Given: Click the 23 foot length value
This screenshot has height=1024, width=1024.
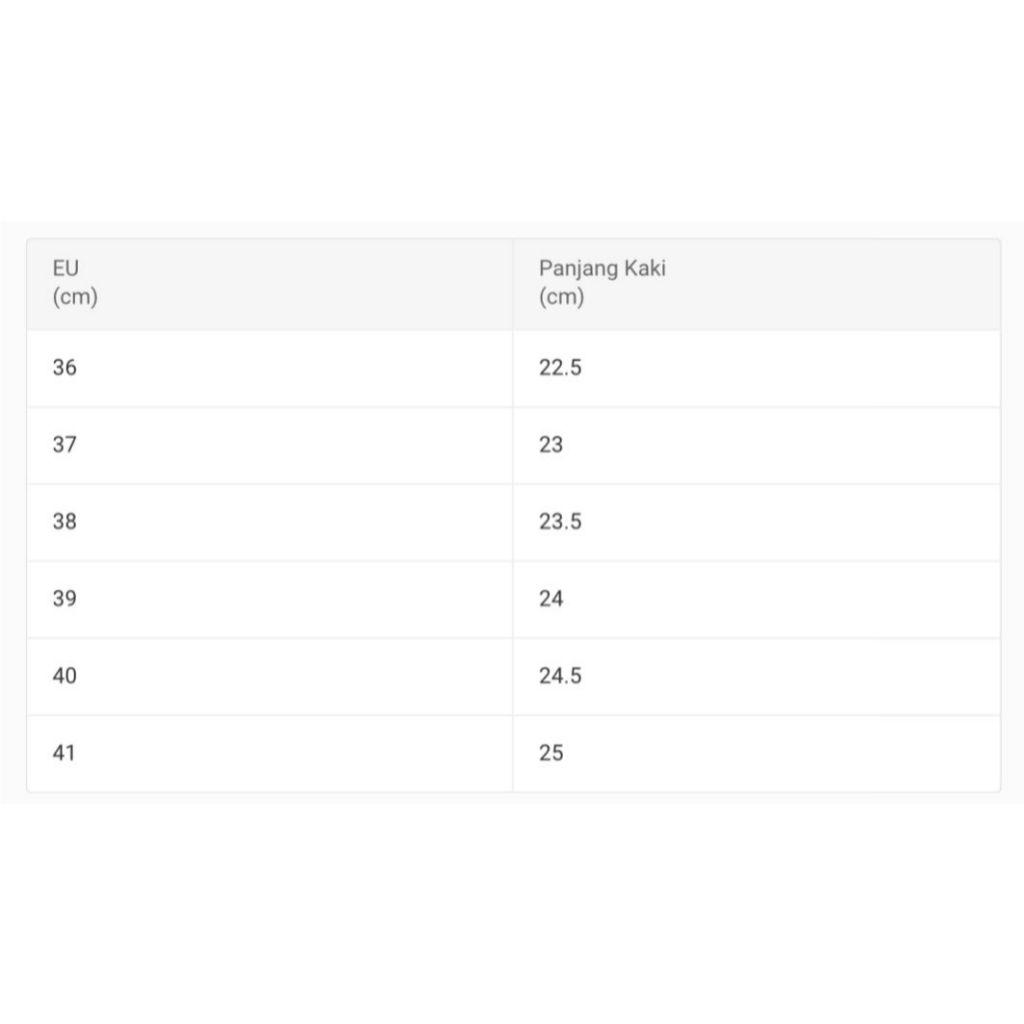Looking at the screenshot, I should tap(551, 445).
